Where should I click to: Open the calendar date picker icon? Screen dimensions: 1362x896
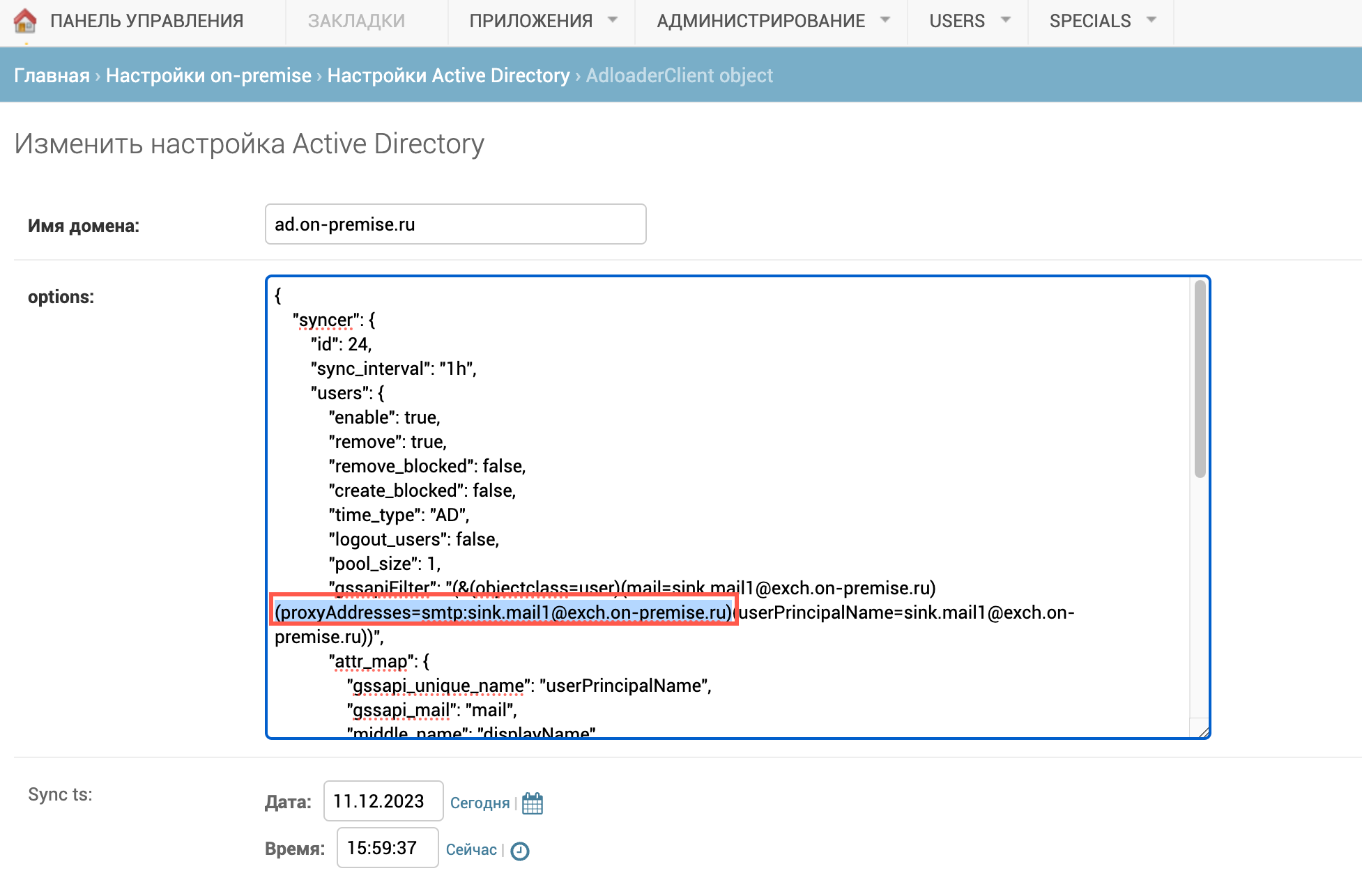533,803
